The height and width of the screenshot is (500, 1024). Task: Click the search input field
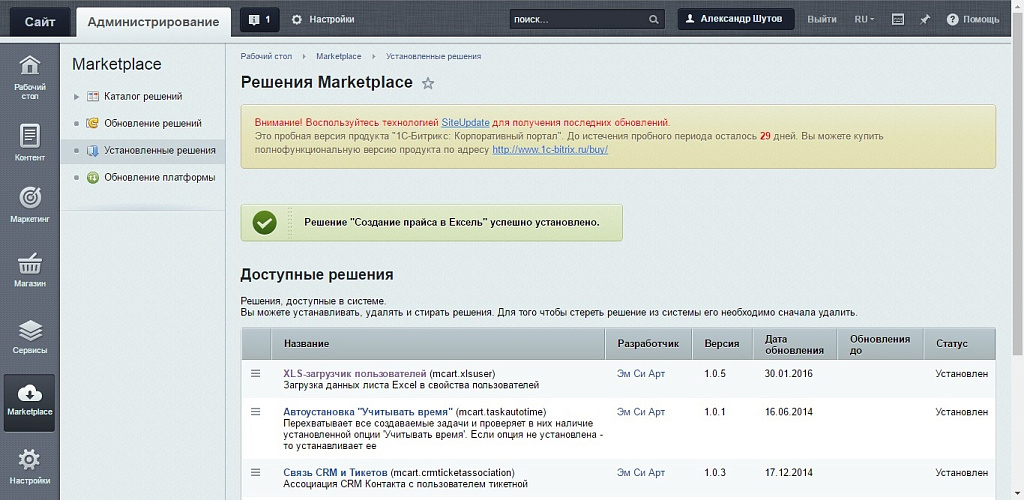[x=578, y=19]
